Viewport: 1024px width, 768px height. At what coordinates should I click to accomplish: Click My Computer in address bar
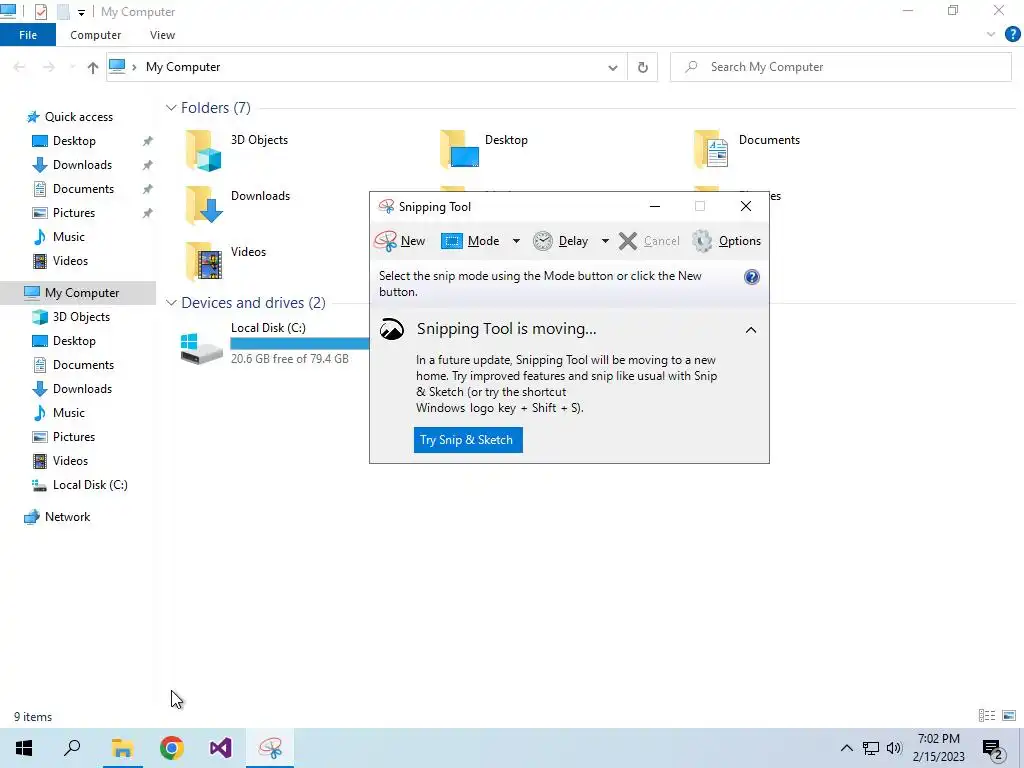tap(183, 67)
